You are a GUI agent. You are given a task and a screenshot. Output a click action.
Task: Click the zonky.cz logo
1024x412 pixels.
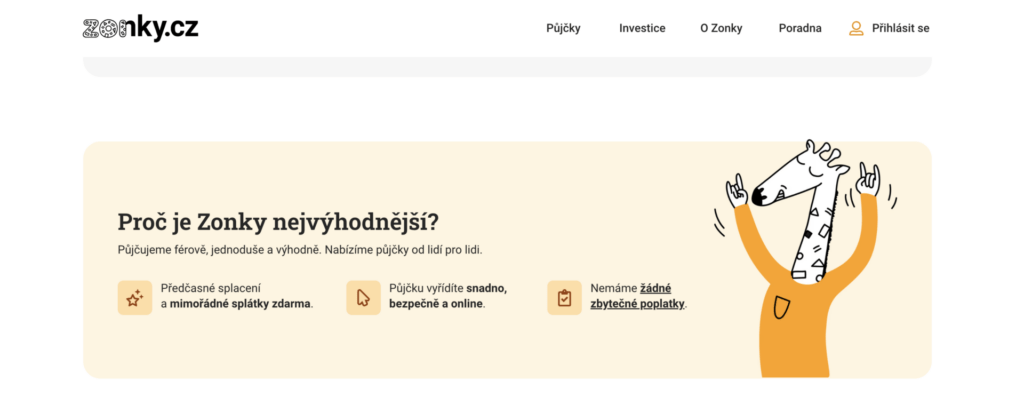tap(140, 28)
